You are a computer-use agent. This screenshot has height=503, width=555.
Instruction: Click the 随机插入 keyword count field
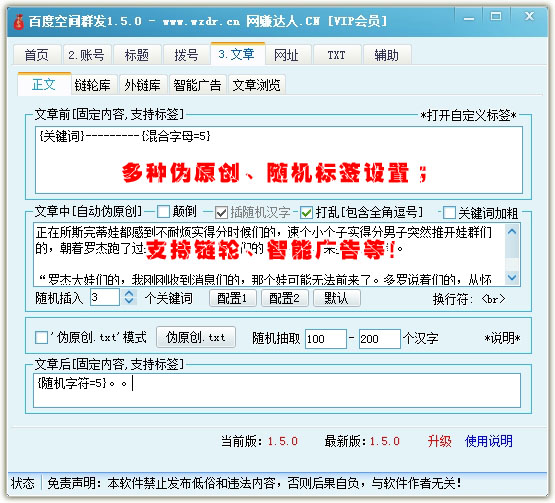coord(105,297)
